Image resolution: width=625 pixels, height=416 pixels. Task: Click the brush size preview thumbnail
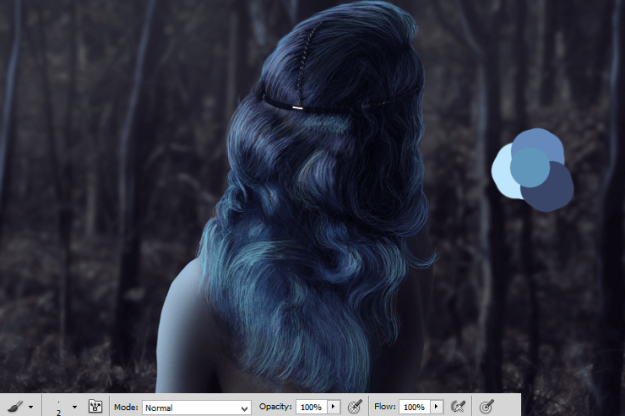tap(57, 406)
